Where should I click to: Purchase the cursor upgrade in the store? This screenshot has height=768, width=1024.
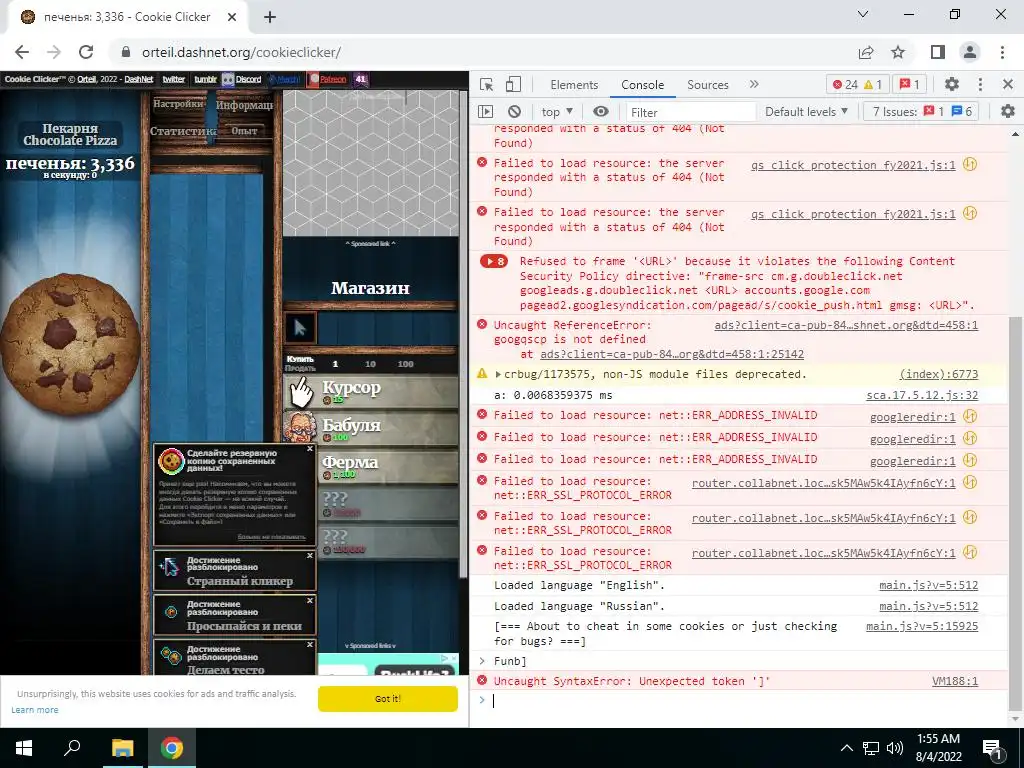[x=300, y=328]
